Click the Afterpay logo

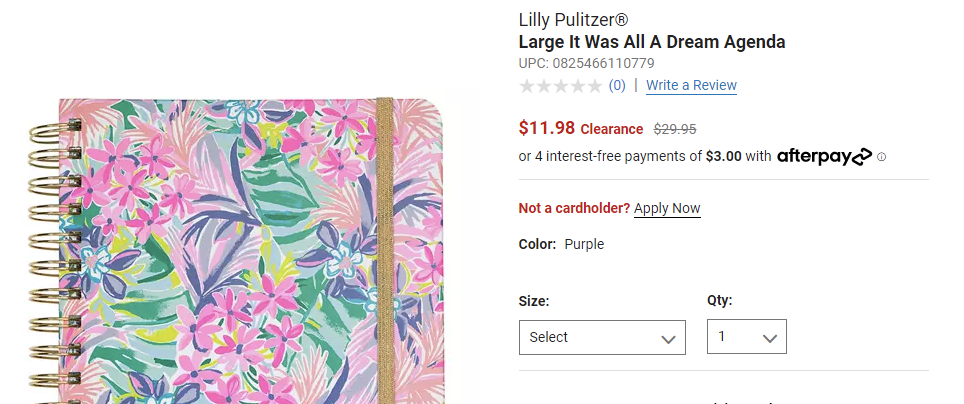pyautogui.click(x=824, y=156)
